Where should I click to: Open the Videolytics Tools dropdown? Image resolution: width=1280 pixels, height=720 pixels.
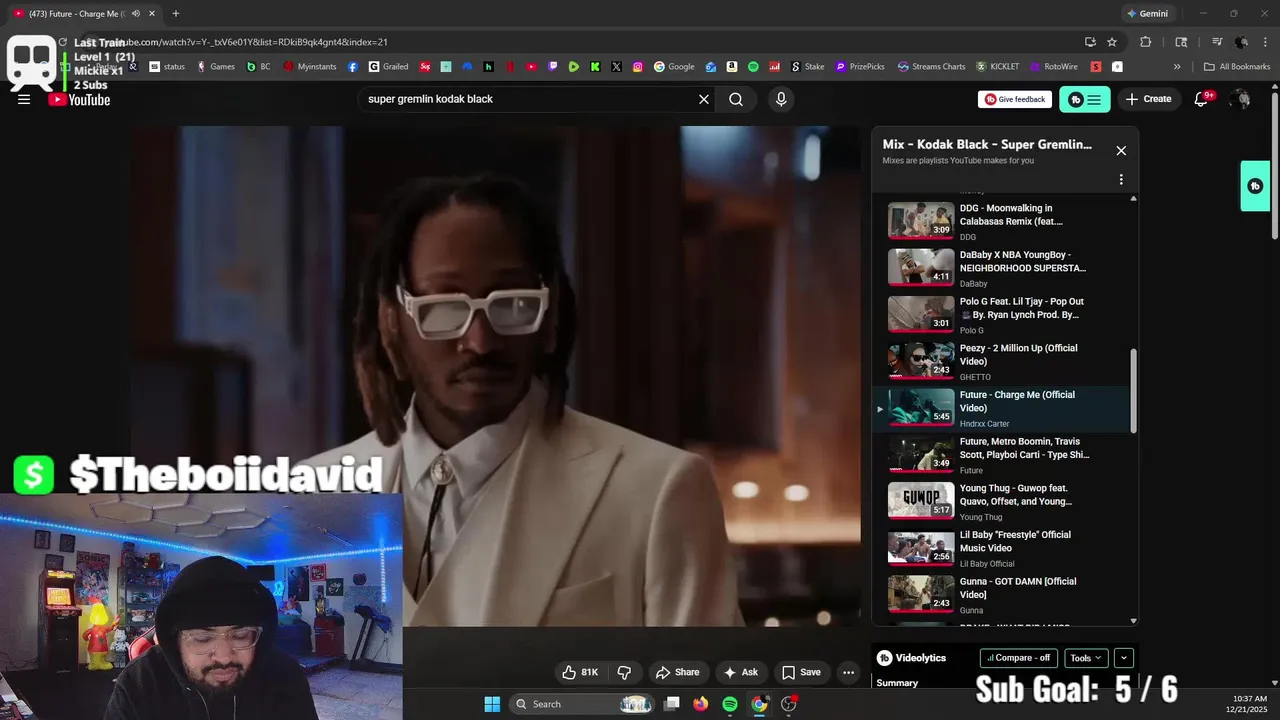[1086, 658]
